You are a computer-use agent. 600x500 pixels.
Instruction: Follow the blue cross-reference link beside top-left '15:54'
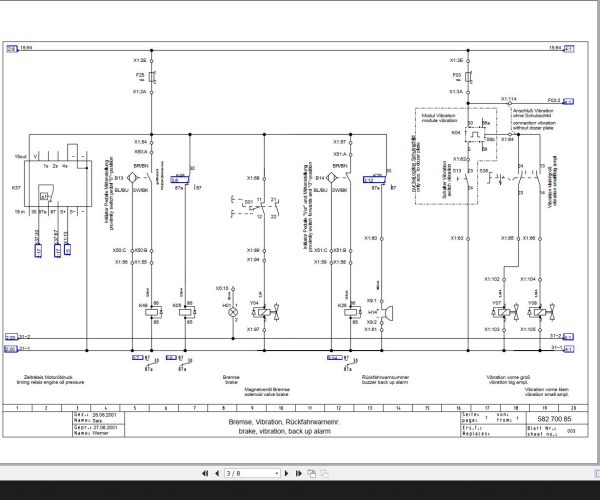[x=12, y=49]
